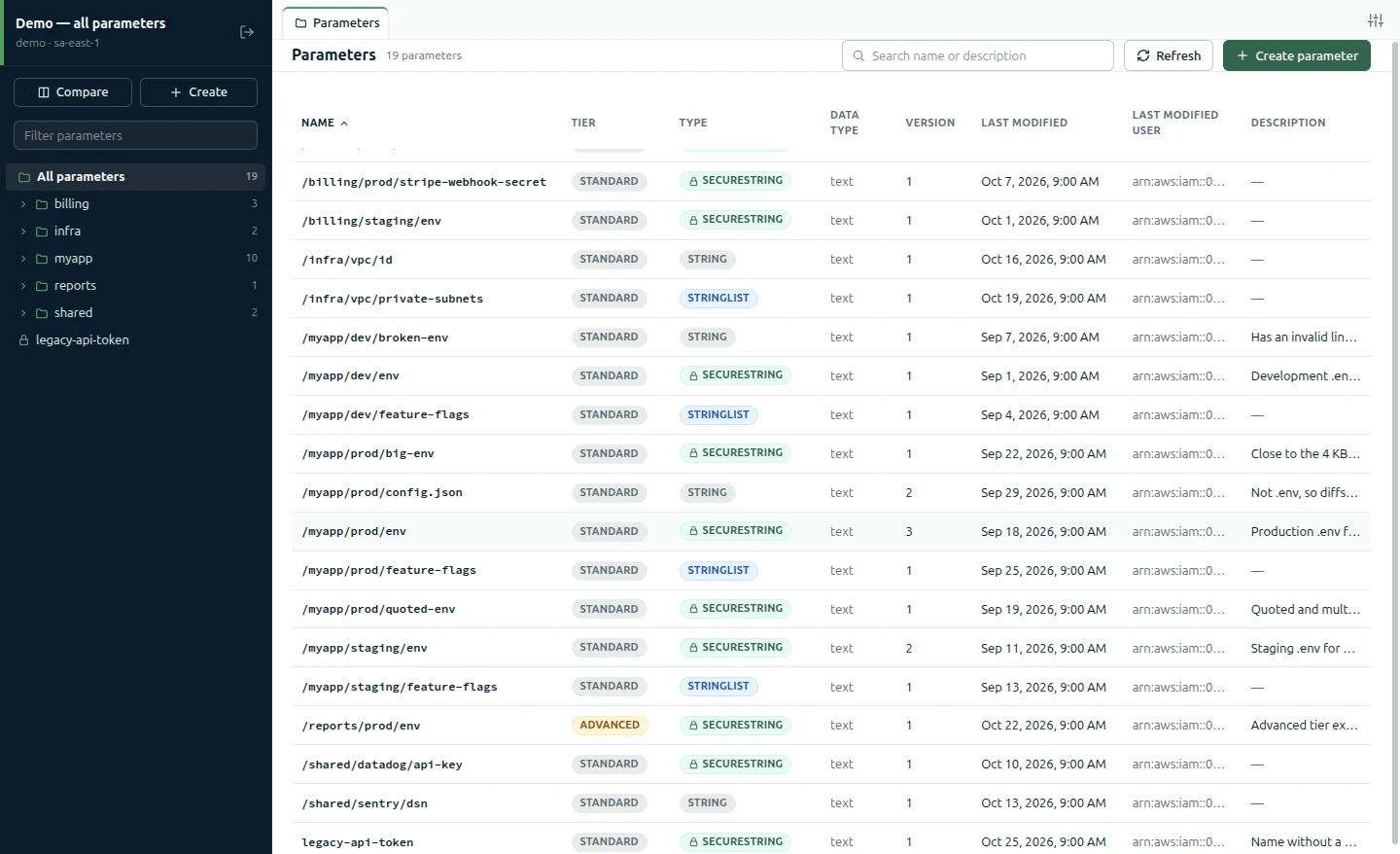Click the magnifier icon in search box
Image resolution: width=1400 pixels, height=854 pixels.
(x=858, y=56)
